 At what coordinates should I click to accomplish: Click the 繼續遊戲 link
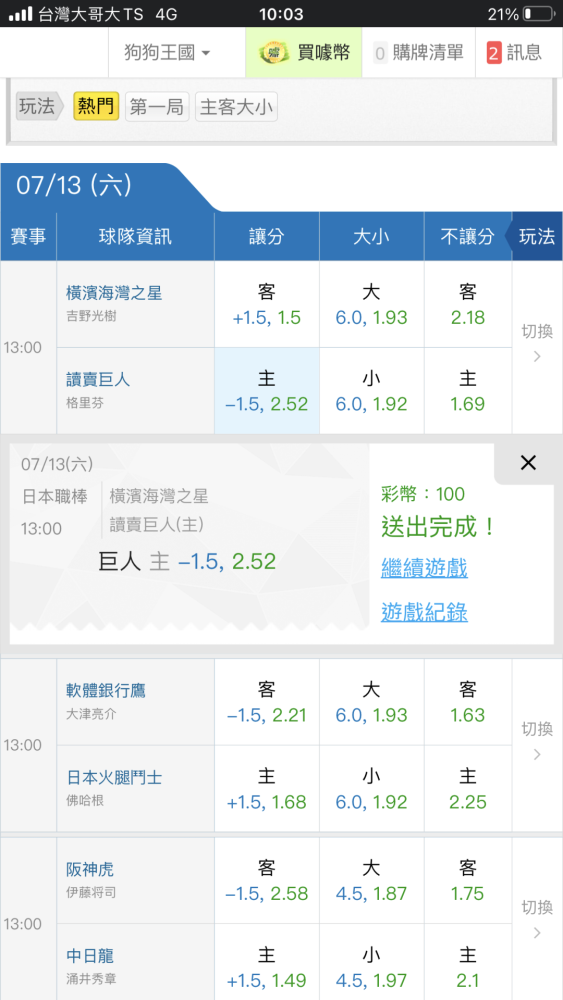pos(424,567)
